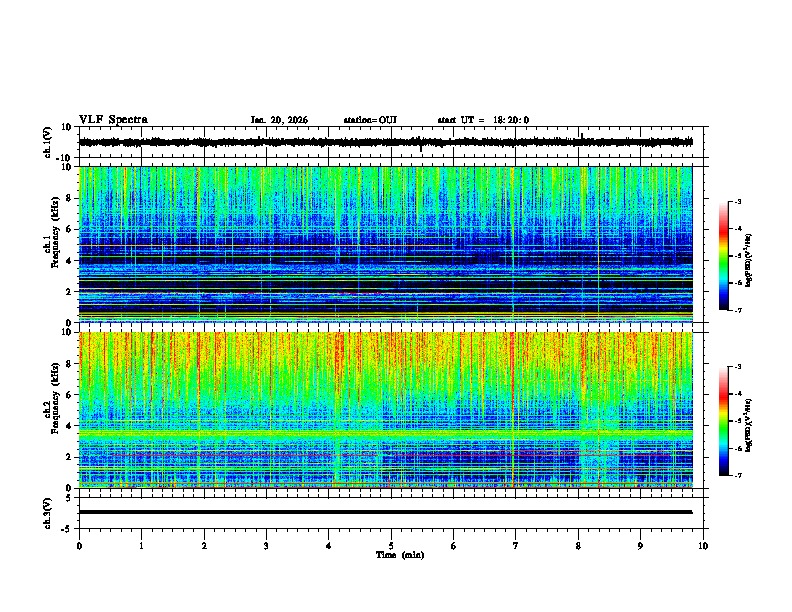Click time axis tick label "1"
Viewport: 792px width, 612px height.
141,546
